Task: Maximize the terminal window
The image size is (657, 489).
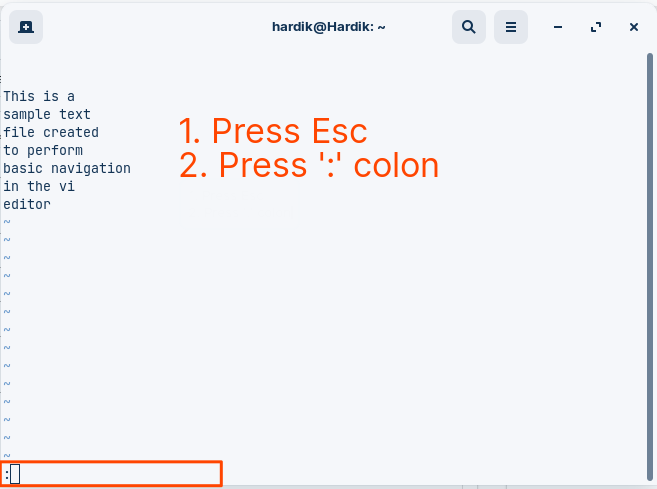Action: click(596, 27)
